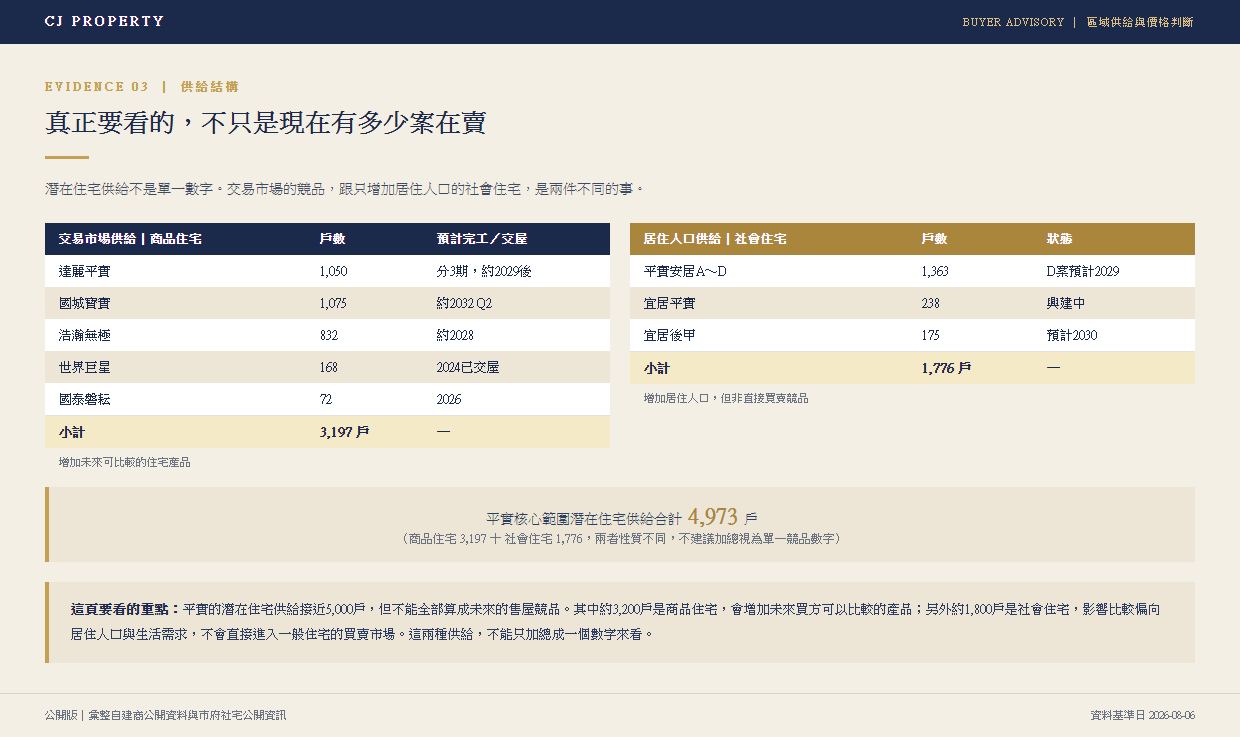Image resolution: width=1240 pixels, height=737 pixels.
Task: Select the 世界巨星 row name
Action: point(85,367)
